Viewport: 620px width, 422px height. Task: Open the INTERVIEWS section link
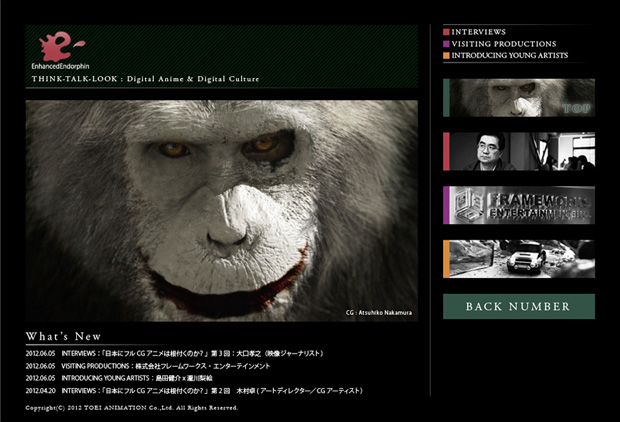click(478, 32)
